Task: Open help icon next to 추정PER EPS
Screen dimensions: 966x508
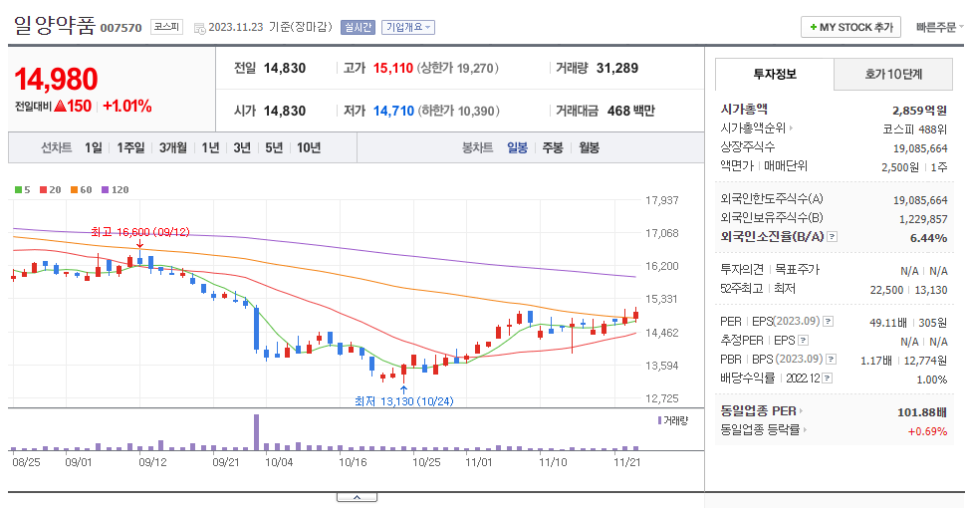Action: click(803, 341)
